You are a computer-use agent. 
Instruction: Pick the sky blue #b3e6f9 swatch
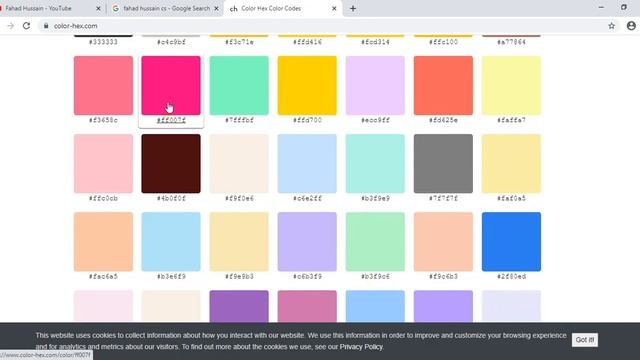171,242
